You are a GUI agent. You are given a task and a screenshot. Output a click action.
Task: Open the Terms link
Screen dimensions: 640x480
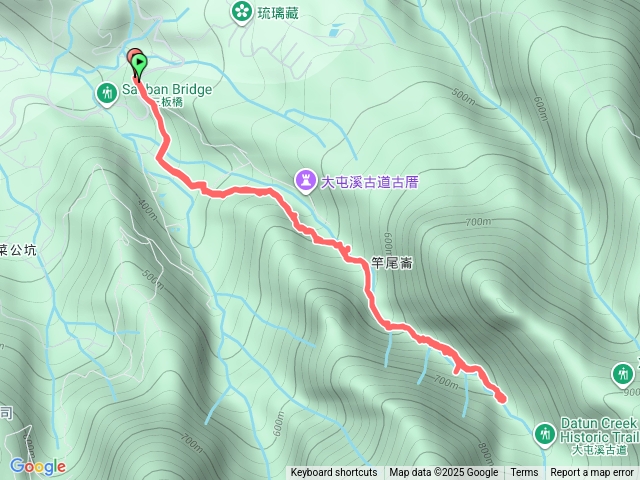[524, 473]
